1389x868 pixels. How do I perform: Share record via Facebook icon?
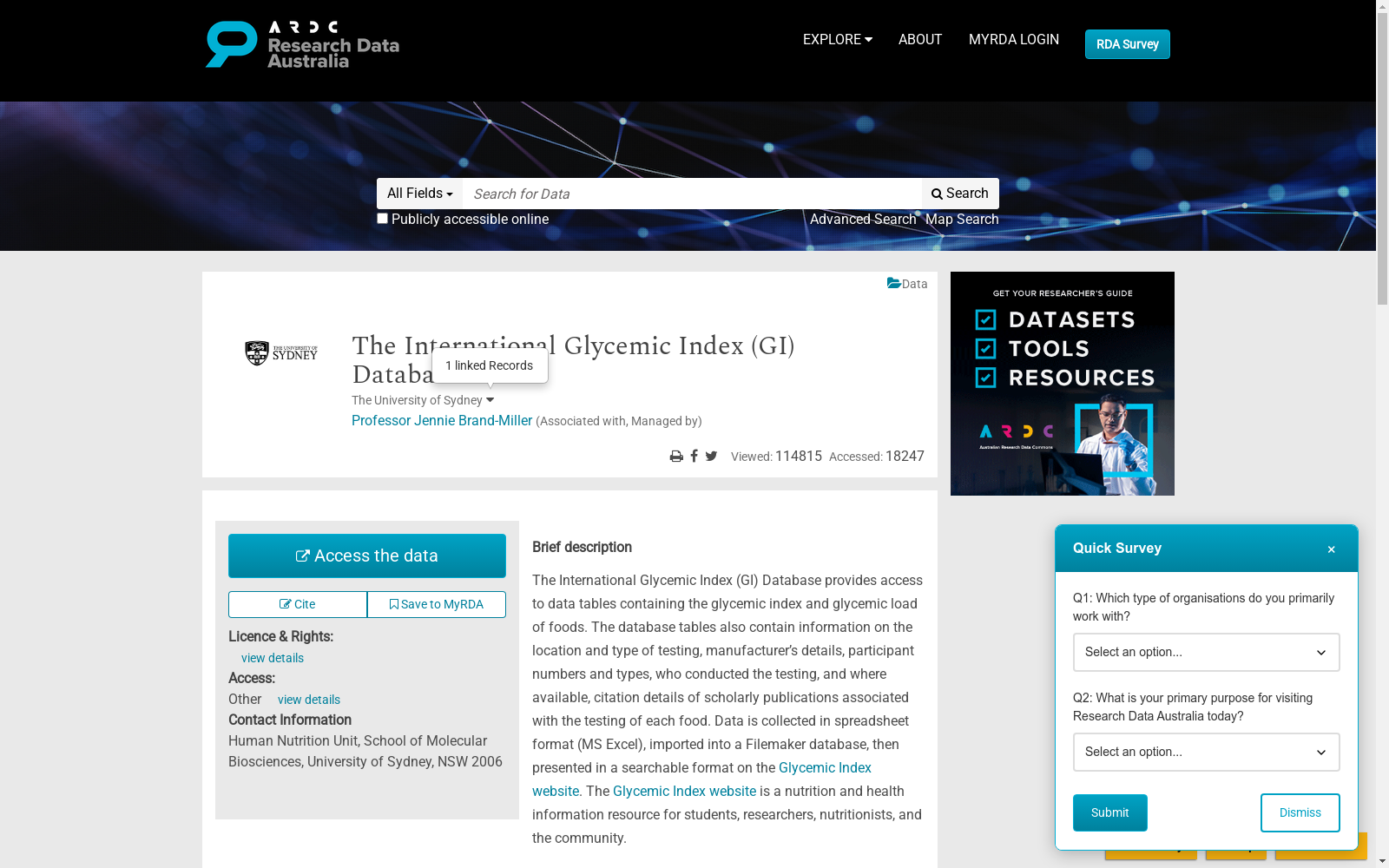(694, 457)
